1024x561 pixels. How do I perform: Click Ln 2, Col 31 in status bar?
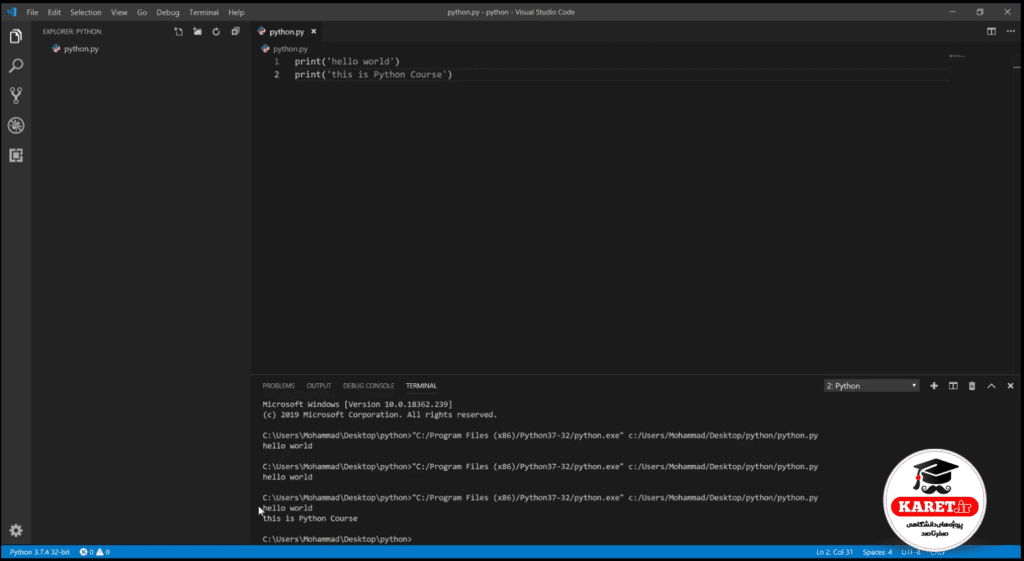point(834,553)
